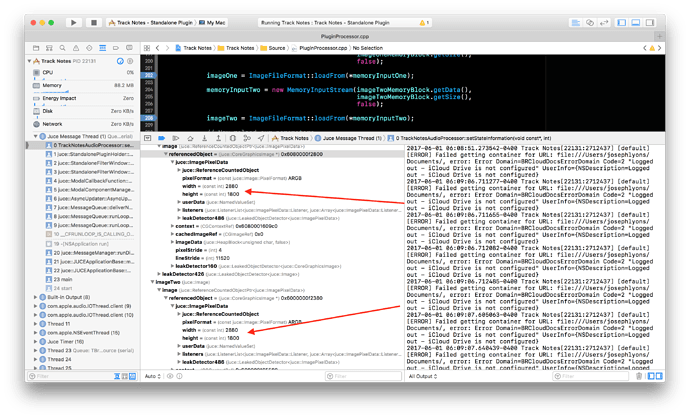Open the Auto variables scope dropdown
Screen dimensions: 690x418
[153, 377]
